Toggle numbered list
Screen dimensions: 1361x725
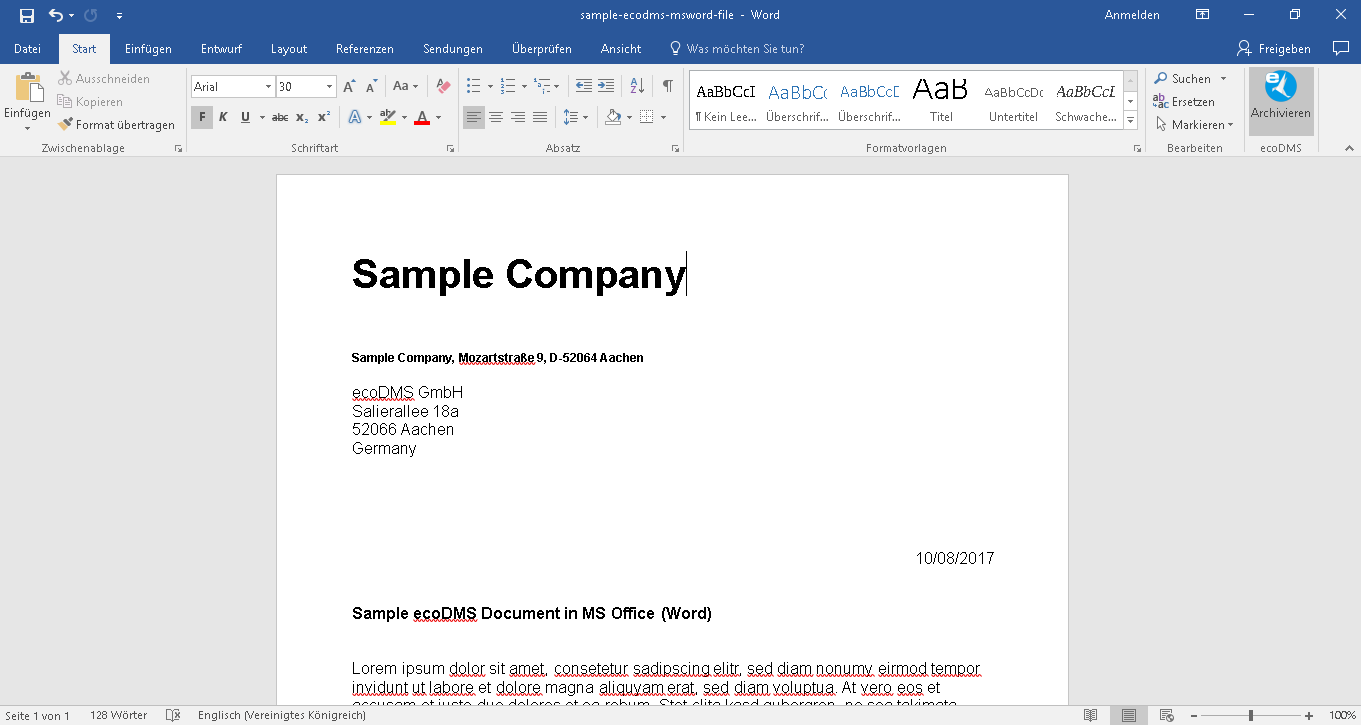pos(507,87)
